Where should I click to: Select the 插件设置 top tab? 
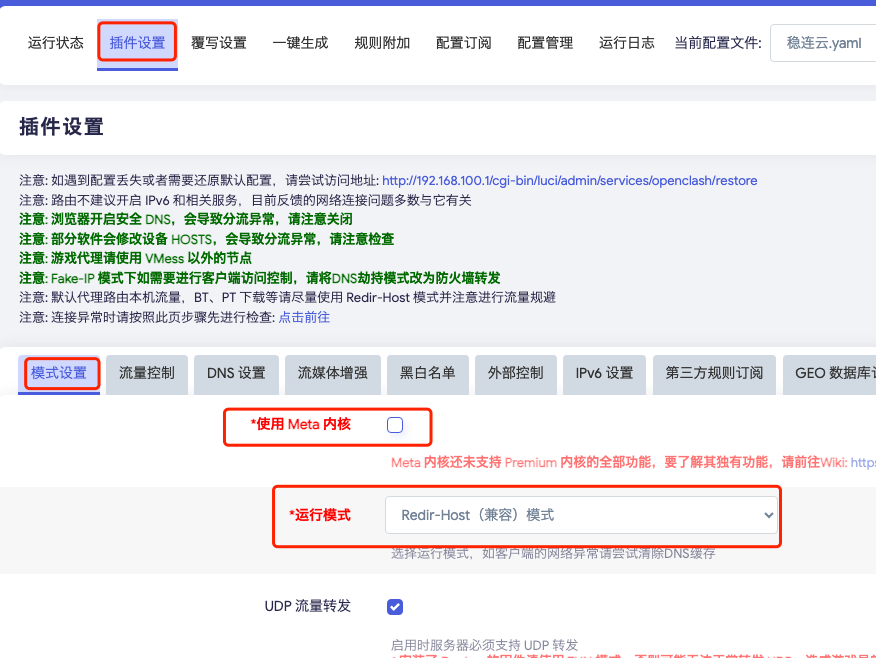tap(137, 43)
